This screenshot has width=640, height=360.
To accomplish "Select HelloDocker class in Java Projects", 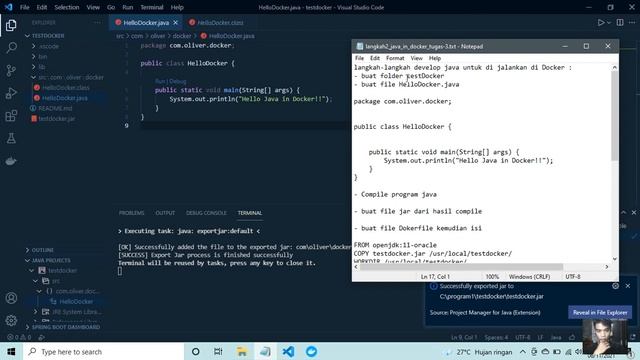I will click(x=76, y=301).
